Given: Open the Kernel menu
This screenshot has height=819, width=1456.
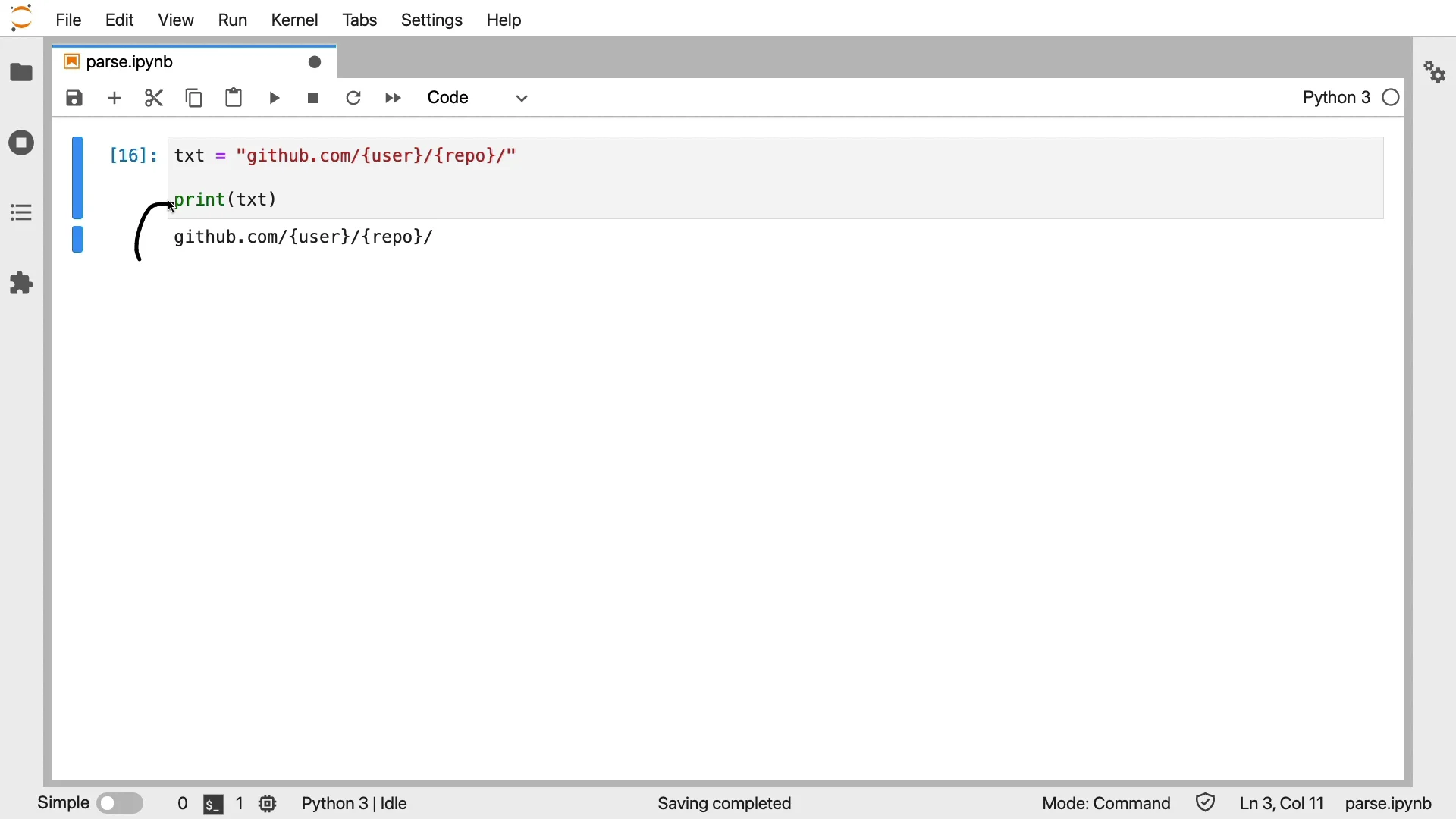Looking at the screenshot, I should pyautogui.click(x=294, y=20).
